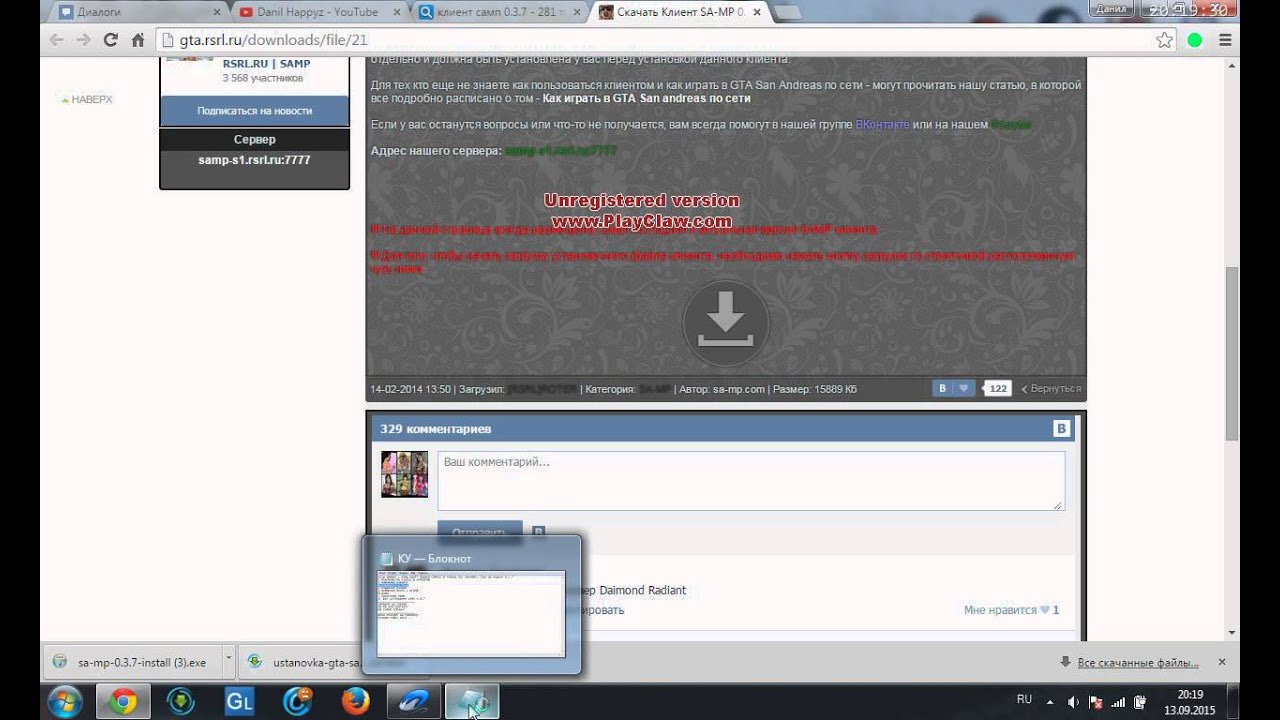This screenshot has height=720, width=1280.
Task: Switch to клиент самп 0.3.7 tab
Action: (x=498, y=12)
